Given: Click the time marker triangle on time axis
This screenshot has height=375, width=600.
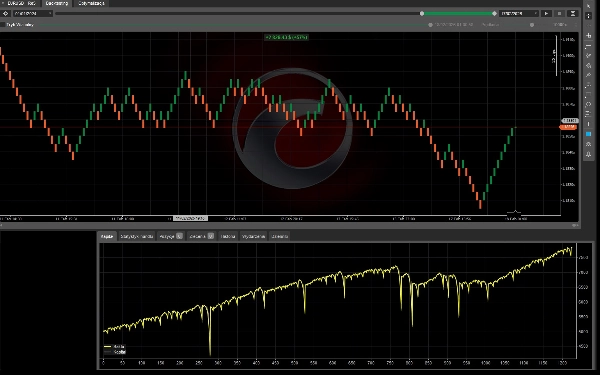Looking at the screenshot, I should point(515,212).
